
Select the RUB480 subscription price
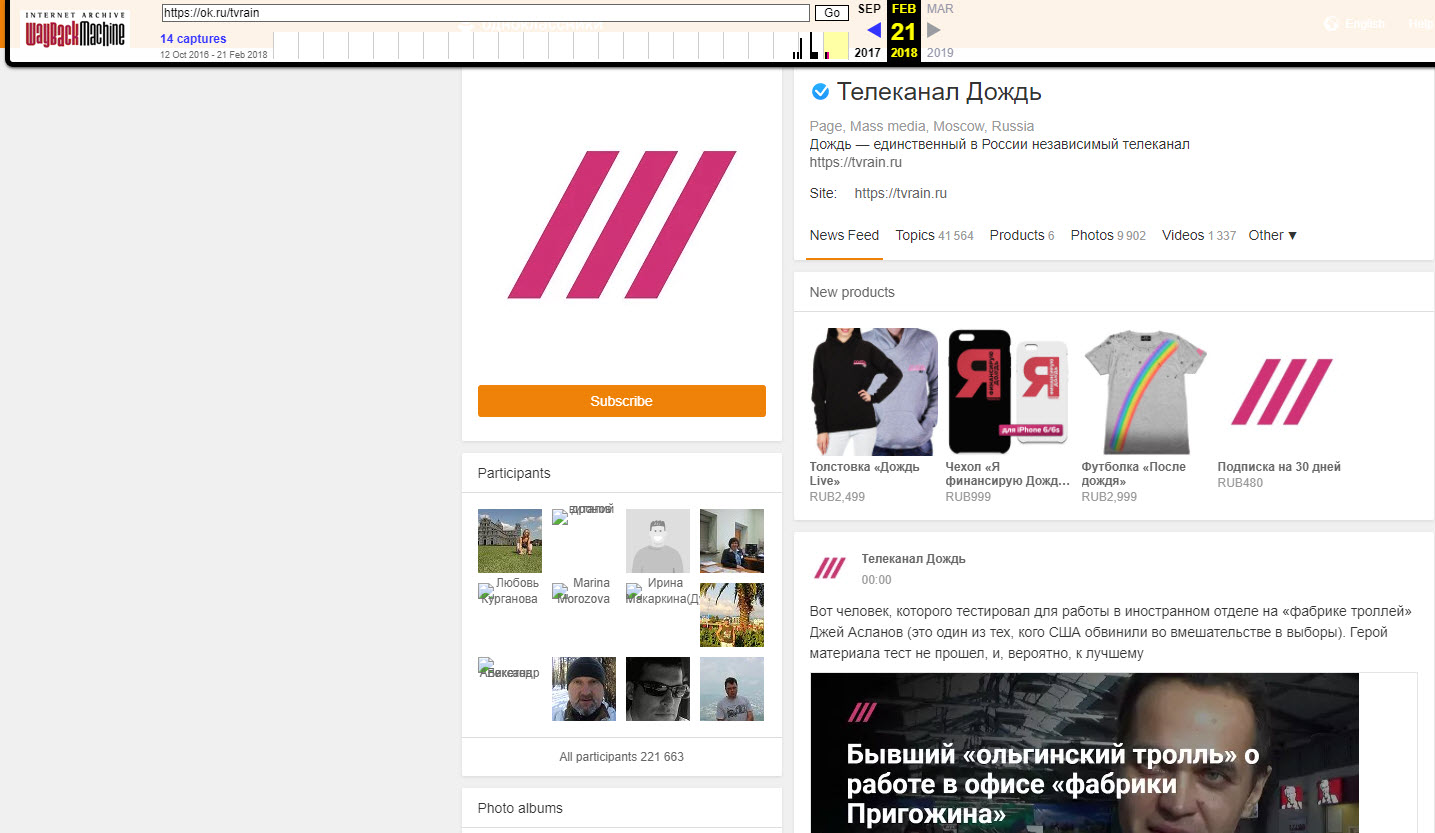[1240, 482]
